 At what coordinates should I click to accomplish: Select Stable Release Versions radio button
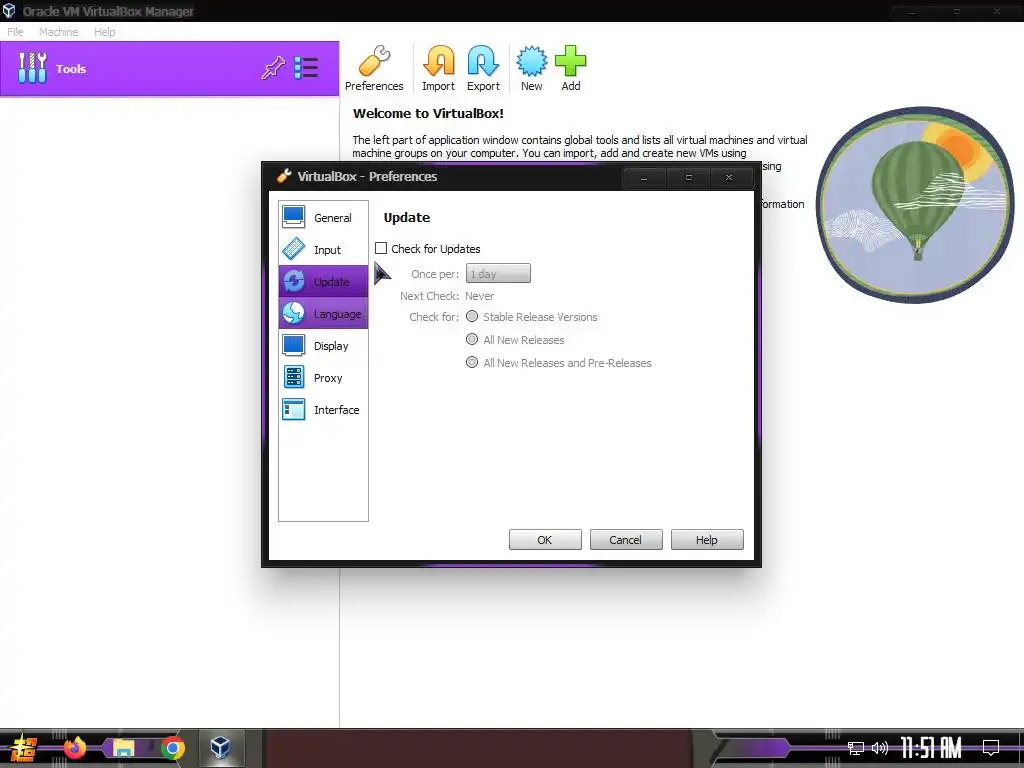point(472,317)
